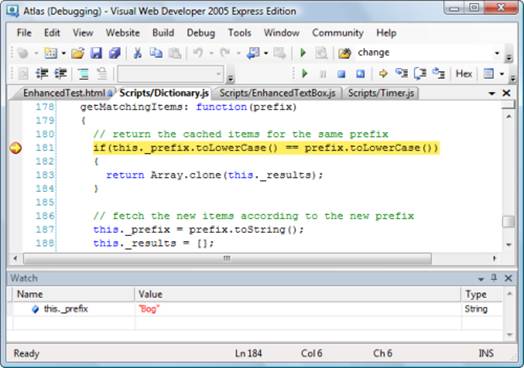
Task: Select the Scripts/Dictionary.js tab
Action: click(x=164, y=93)
